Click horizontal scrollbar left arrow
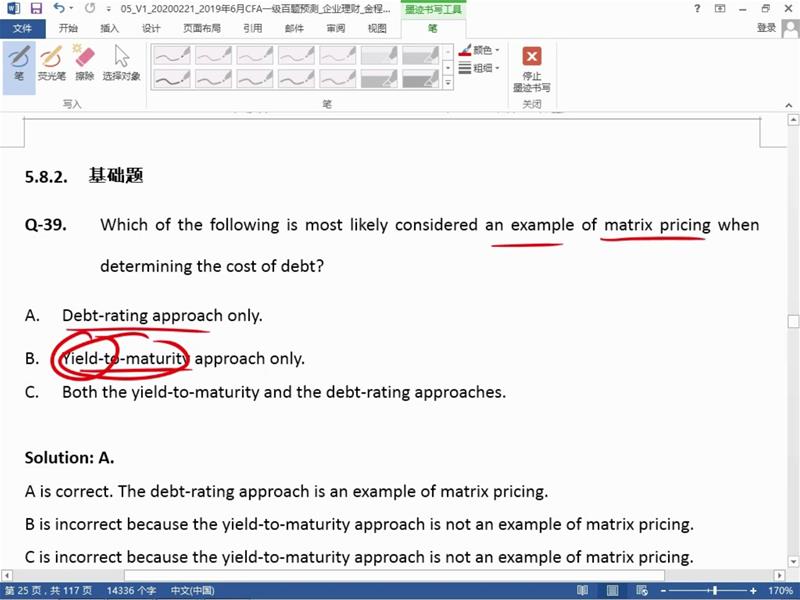800x600 pixels. 7,576
